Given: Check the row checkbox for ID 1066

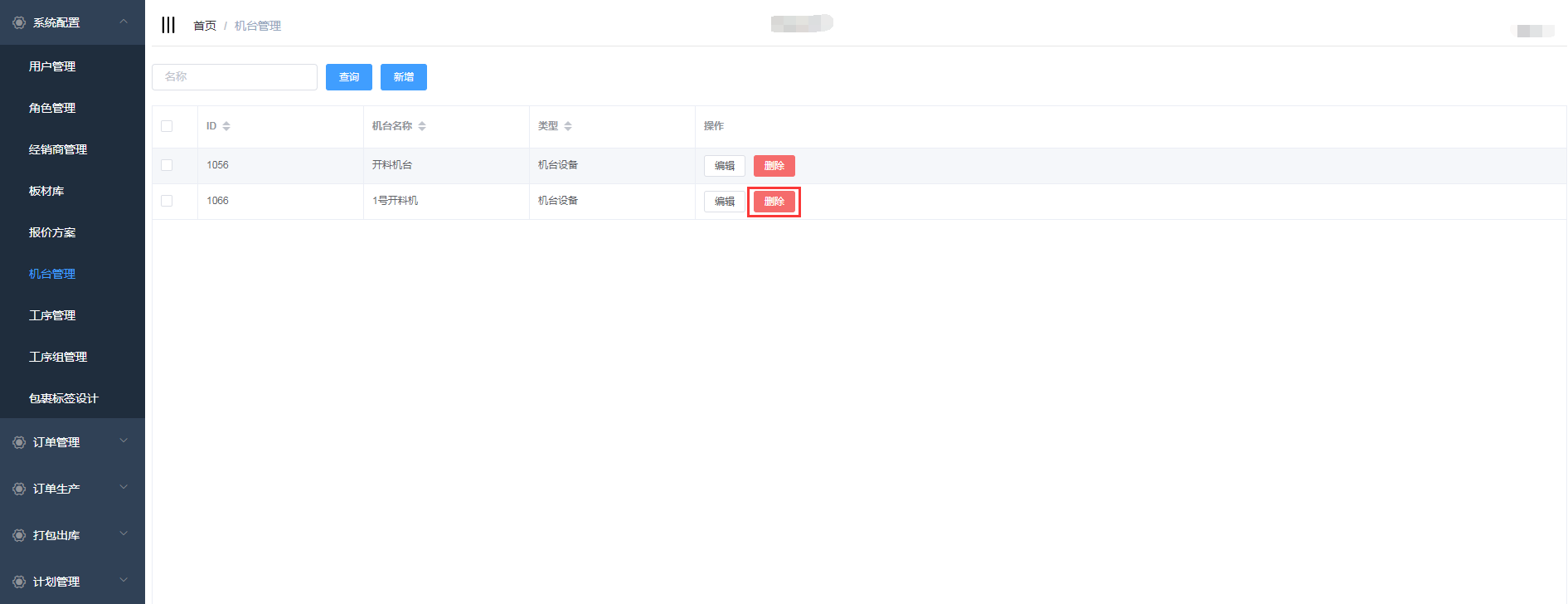Looking at the screenshot, I should (167, 201).
